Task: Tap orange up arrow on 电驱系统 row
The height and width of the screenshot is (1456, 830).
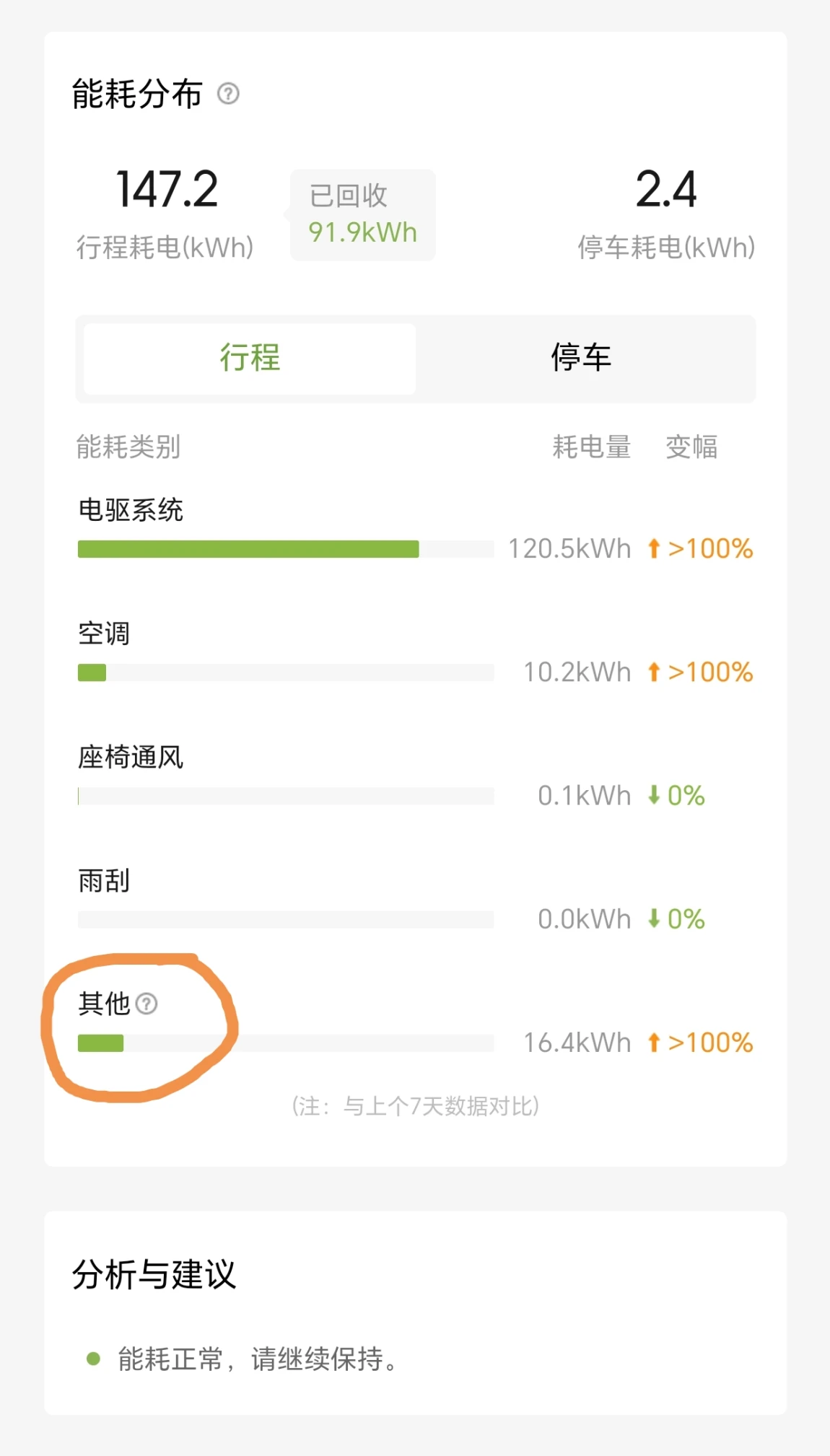Action: pyautogui.click(x=654, y=549)
